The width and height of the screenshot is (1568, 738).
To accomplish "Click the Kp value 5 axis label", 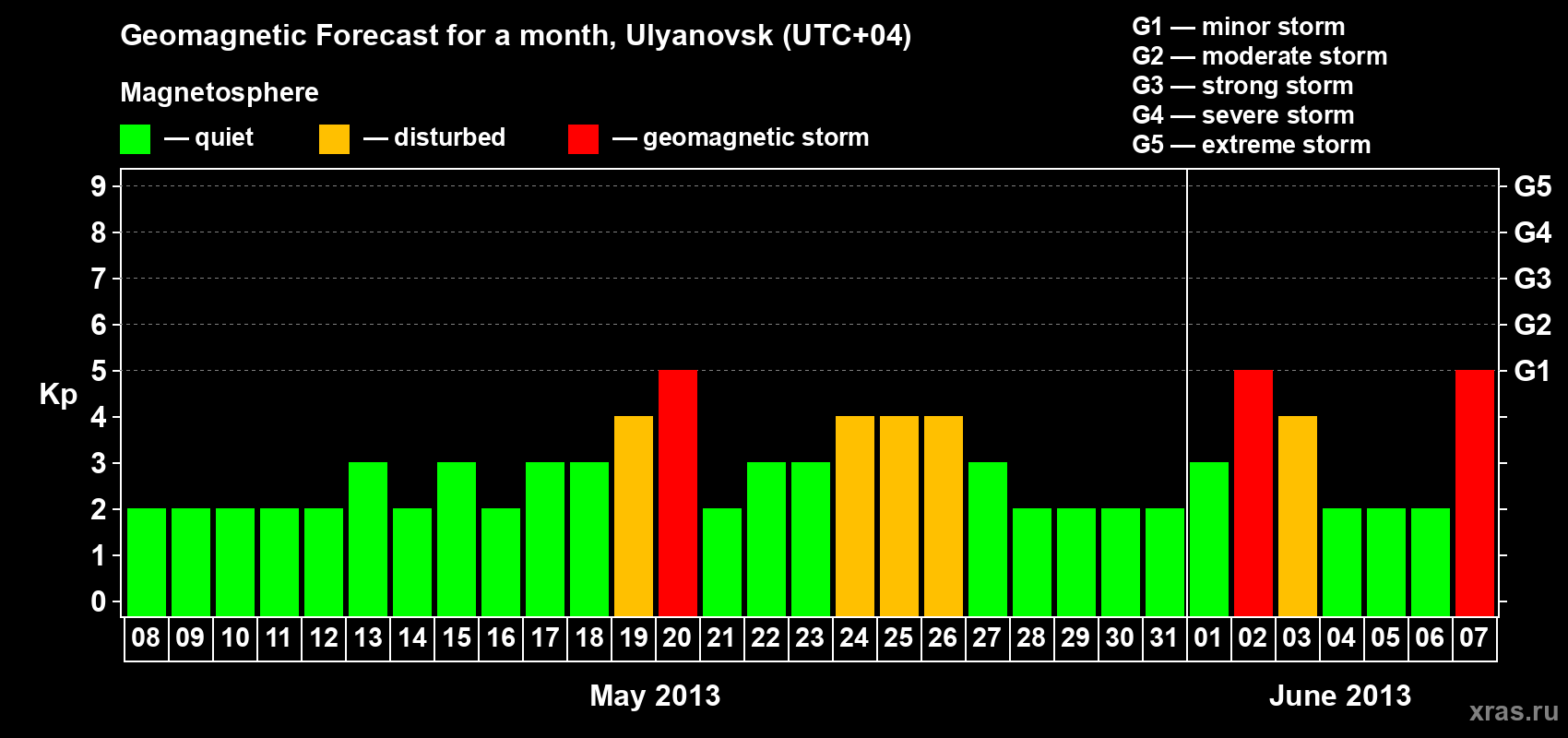I will 99,371.
